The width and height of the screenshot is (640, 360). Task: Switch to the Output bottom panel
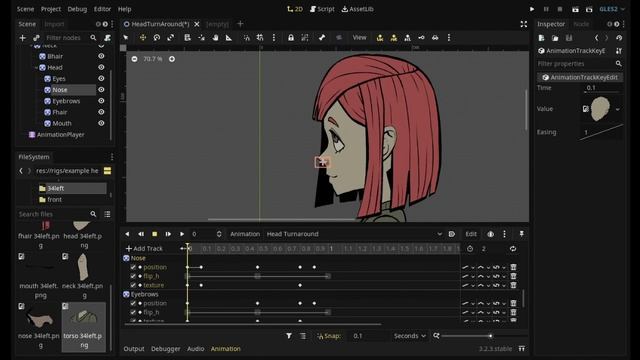click(x=134, y=349)
